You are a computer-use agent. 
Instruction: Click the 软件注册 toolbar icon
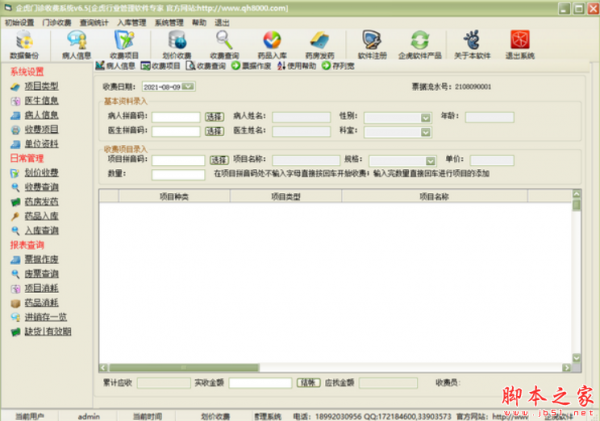[x=372, y=45]
